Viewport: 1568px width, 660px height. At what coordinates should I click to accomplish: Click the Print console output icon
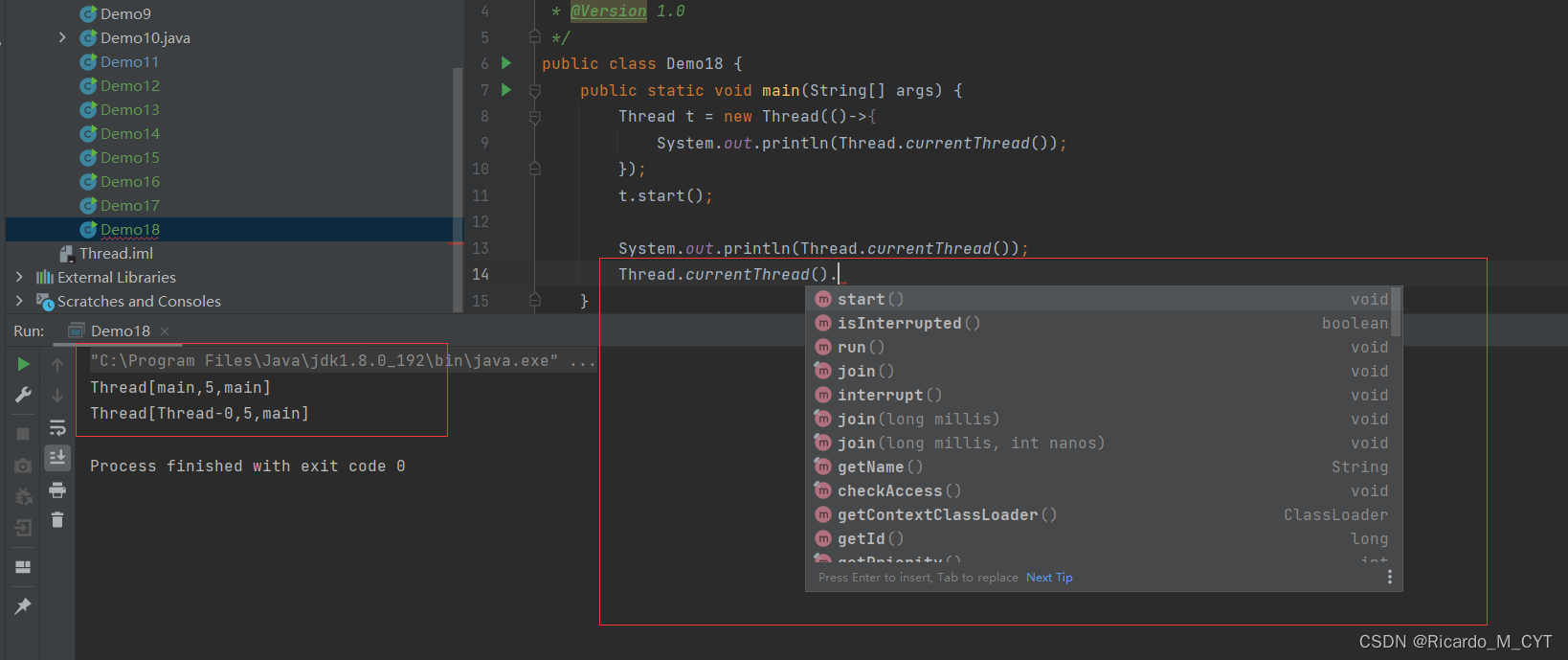(x=57, y=489)
